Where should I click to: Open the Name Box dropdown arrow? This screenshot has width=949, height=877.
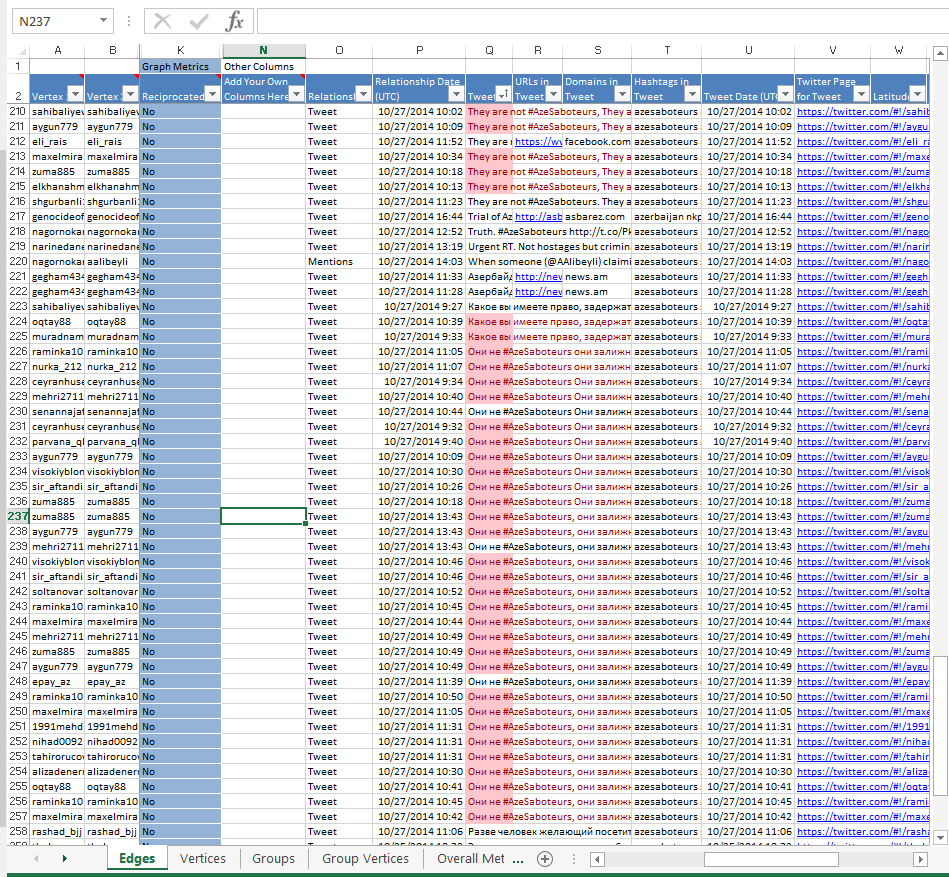click(103, 21)
